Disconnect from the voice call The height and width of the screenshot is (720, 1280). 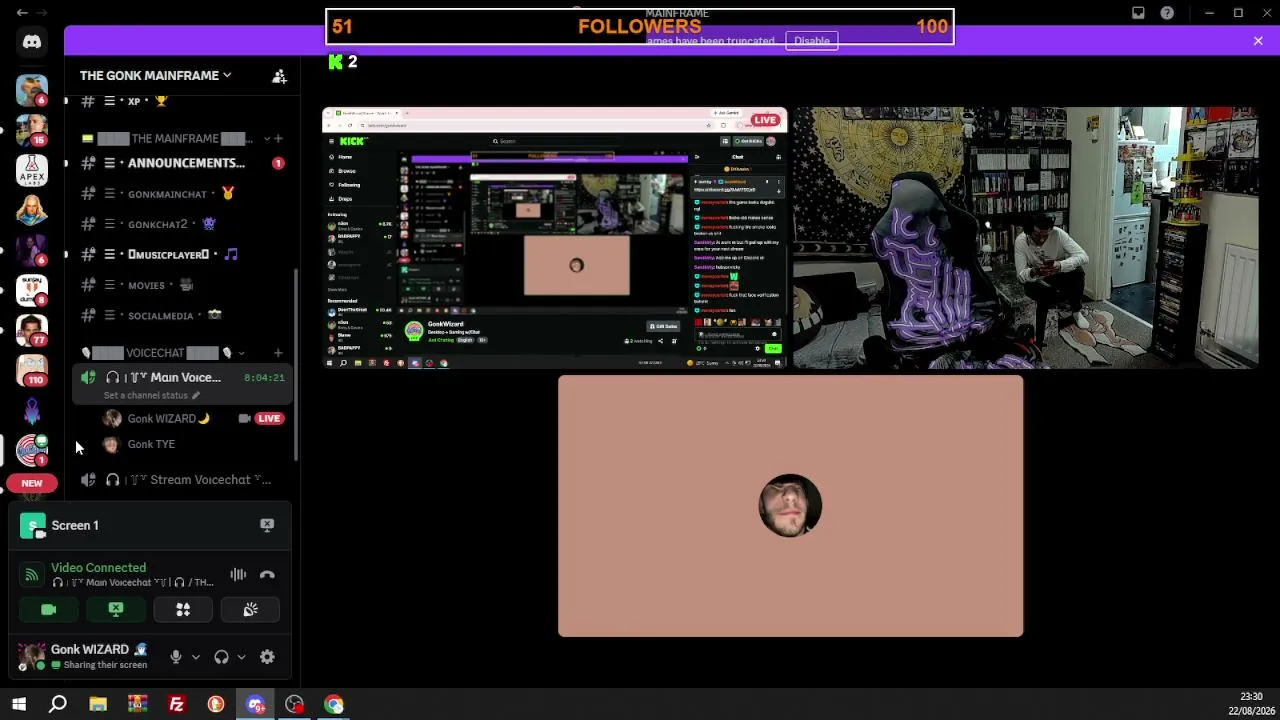pos(267,575)
